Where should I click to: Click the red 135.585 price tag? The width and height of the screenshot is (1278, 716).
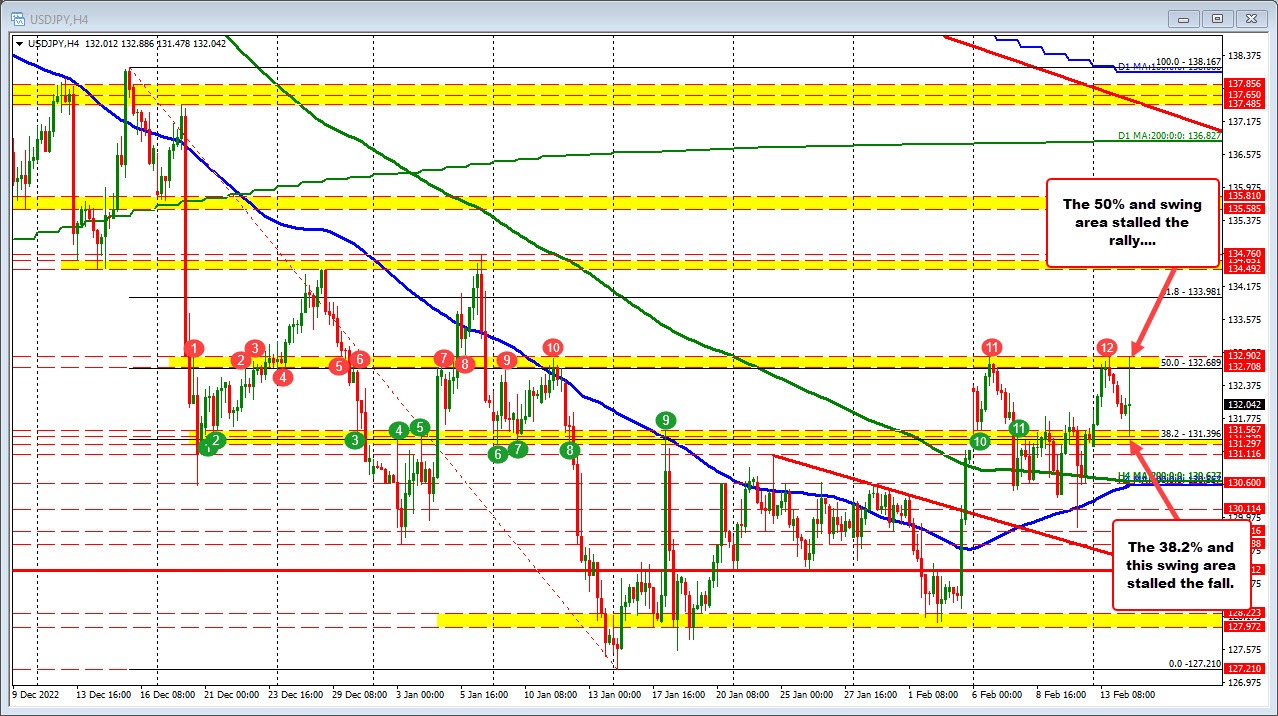point(1244,208)
